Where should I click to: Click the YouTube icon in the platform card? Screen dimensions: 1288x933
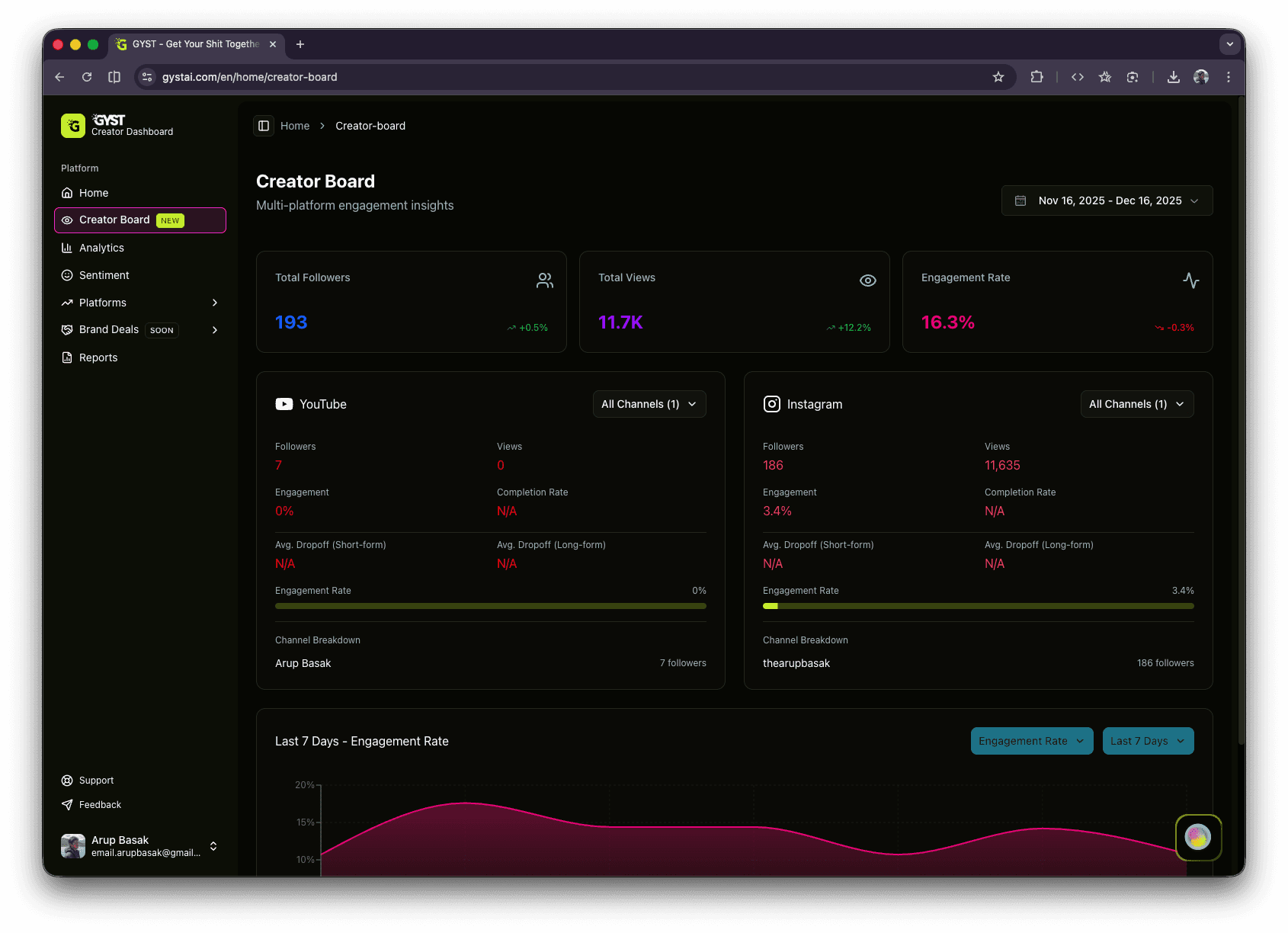[x=284, y=404]
